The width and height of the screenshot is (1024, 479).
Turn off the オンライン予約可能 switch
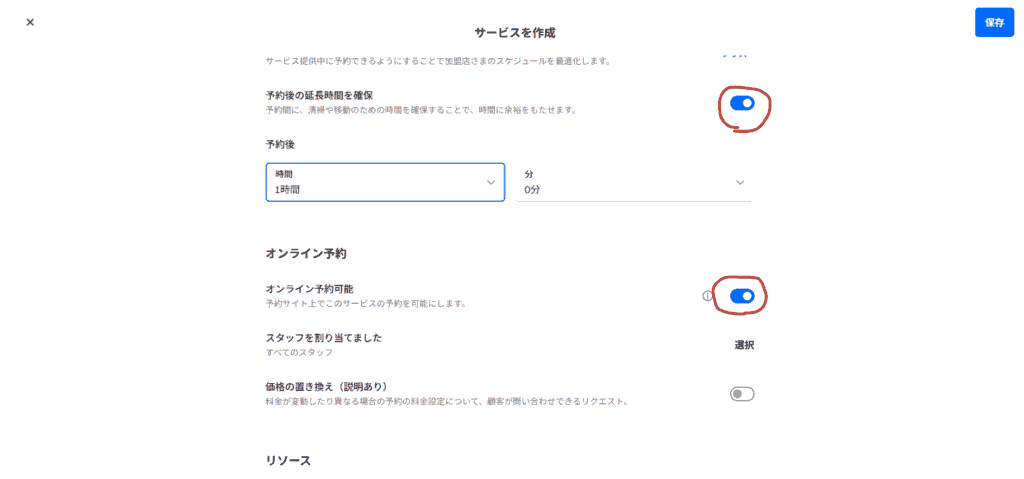(x=742, y=296)
